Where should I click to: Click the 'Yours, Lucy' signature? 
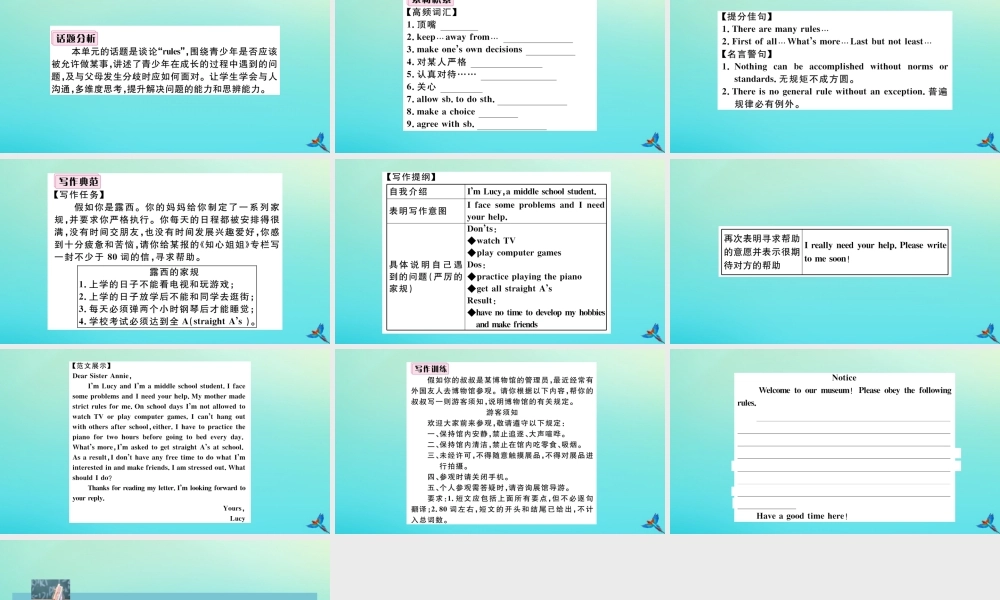click(234, 513)
